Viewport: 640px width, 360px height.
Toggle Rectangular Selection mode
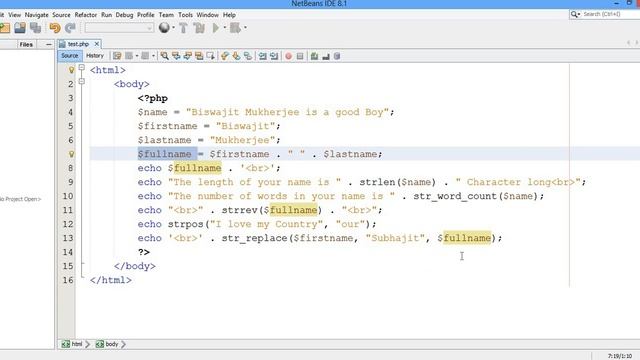click(211, 56)
